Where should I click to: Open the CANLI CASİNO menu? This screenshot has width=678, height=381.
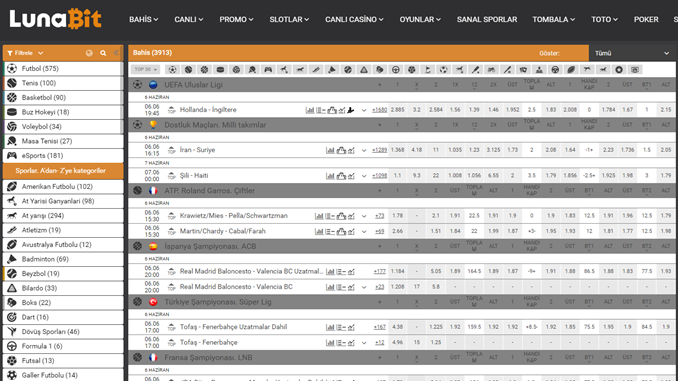click(354, 19)
